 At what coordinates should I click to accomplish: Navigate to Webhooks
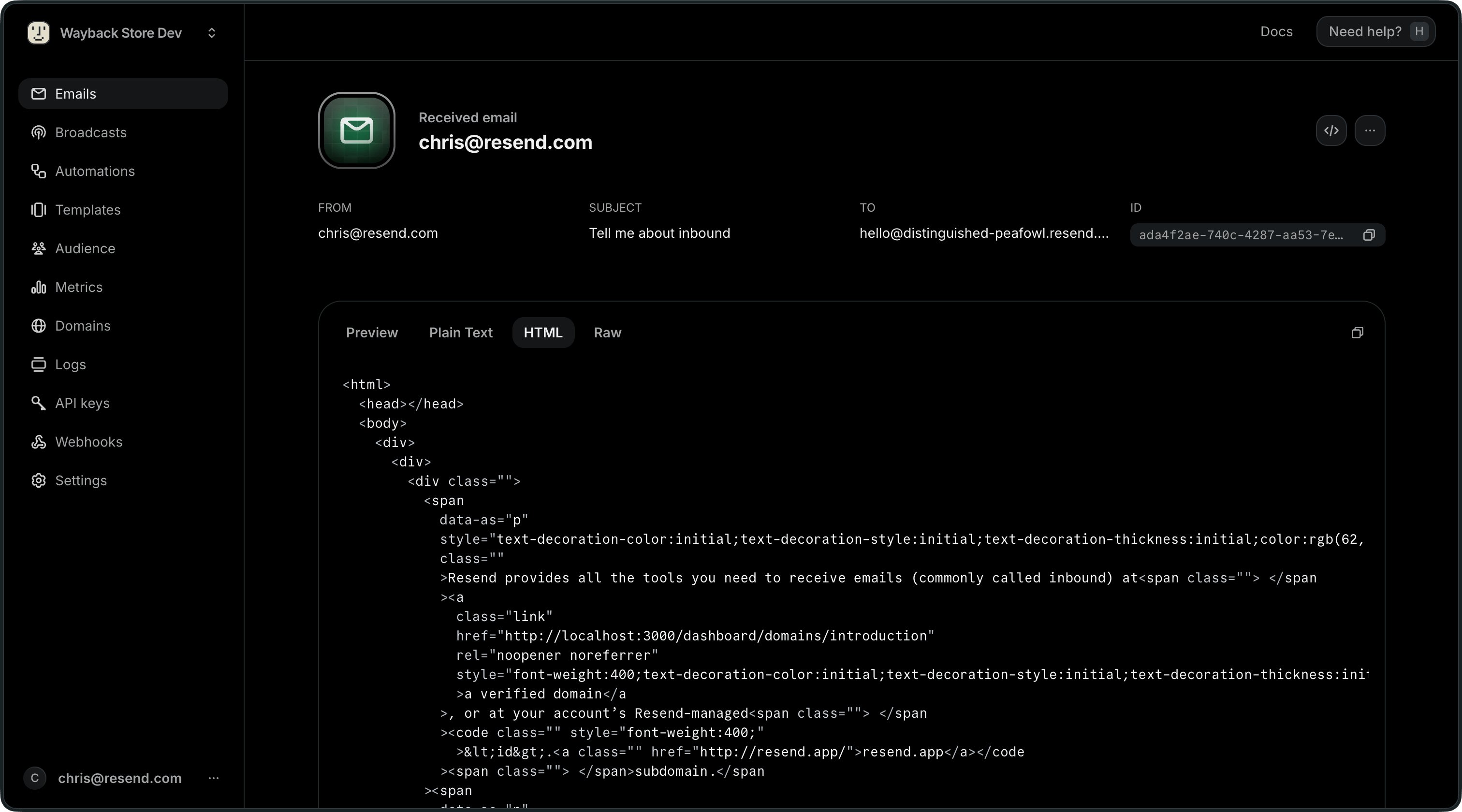[123, 441]
